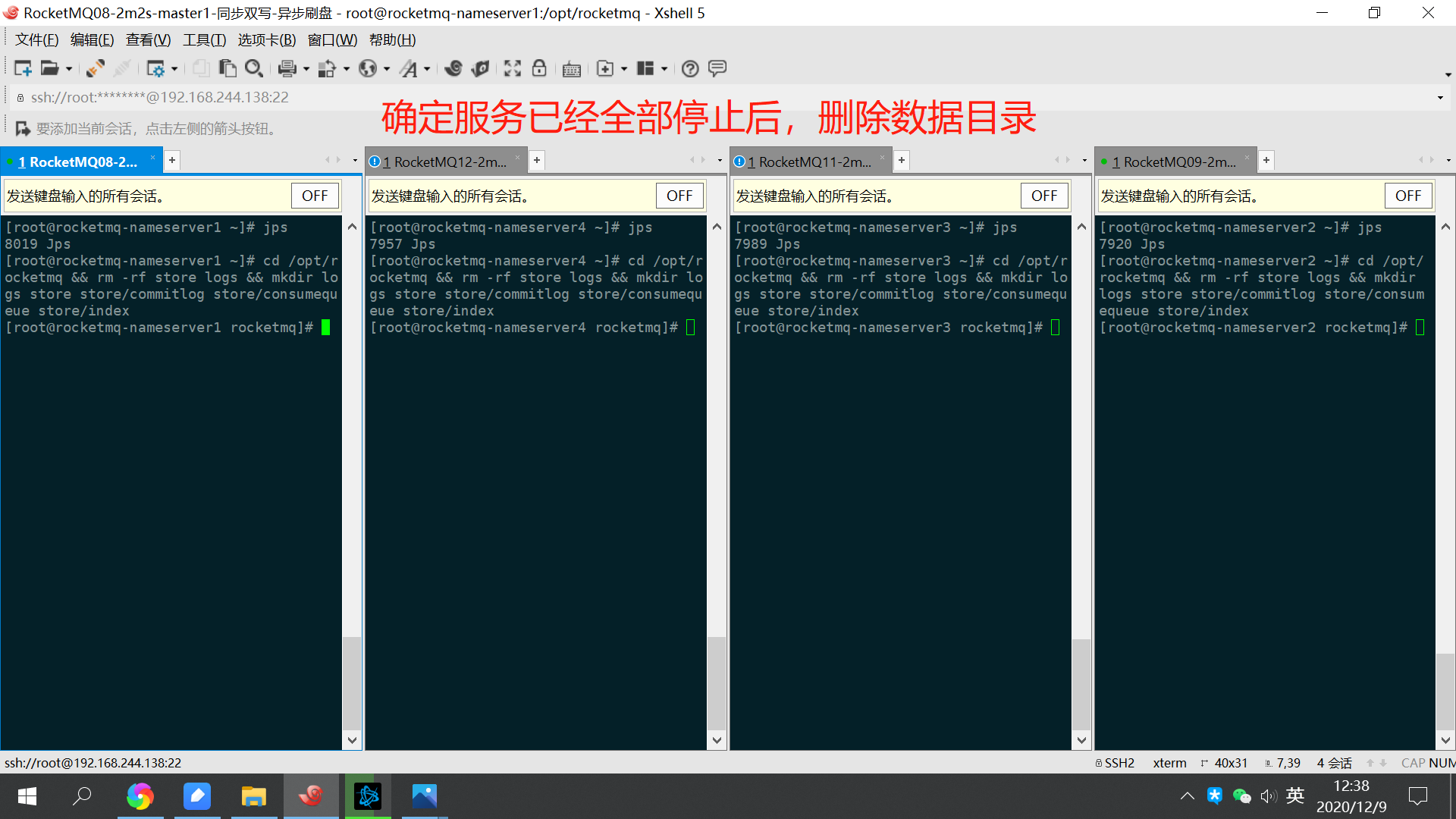Click the color scheme icon
The height and width of the screenshot is (819, 1456).
[327, 68]
